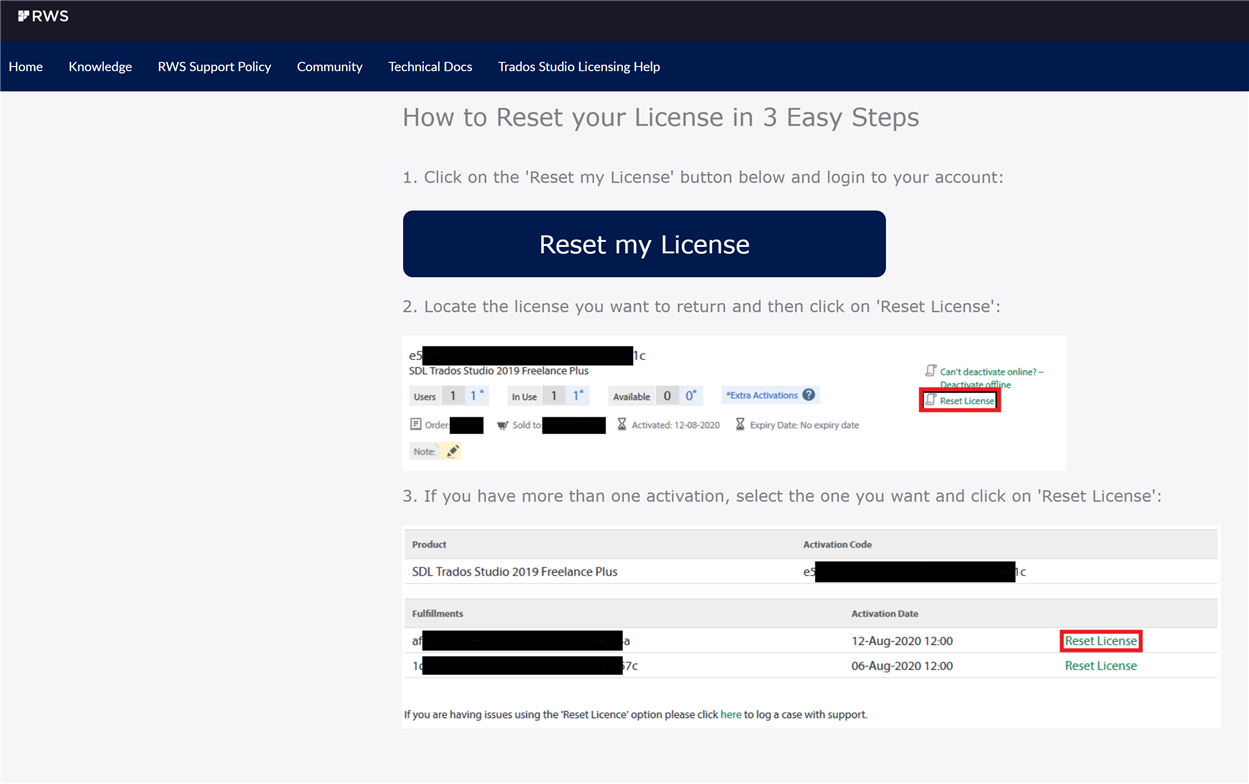Screen dimensions: 1249x784
Task: Open the Technical Docs menu item
Action: coord(430,66)
